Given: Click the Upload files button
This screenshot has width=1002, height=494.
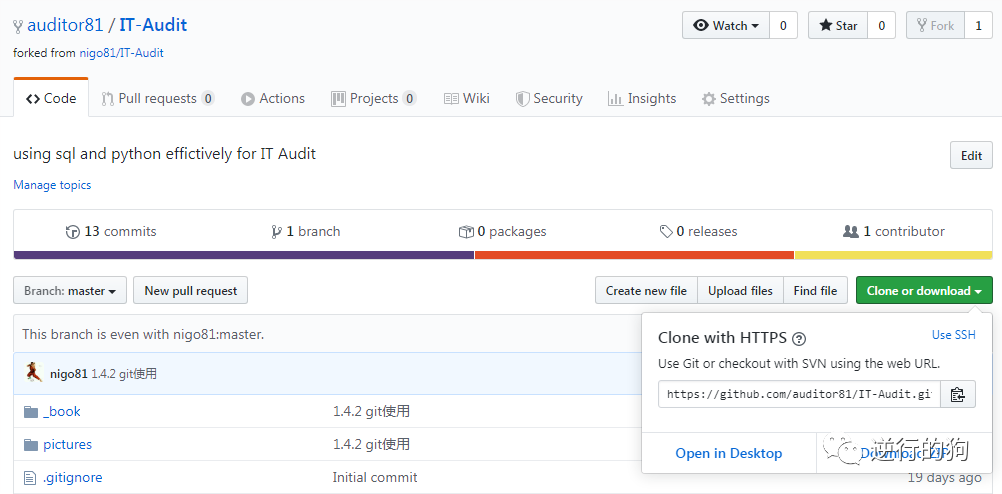Looking at the screenshot, I should click(x=741, y=290).
